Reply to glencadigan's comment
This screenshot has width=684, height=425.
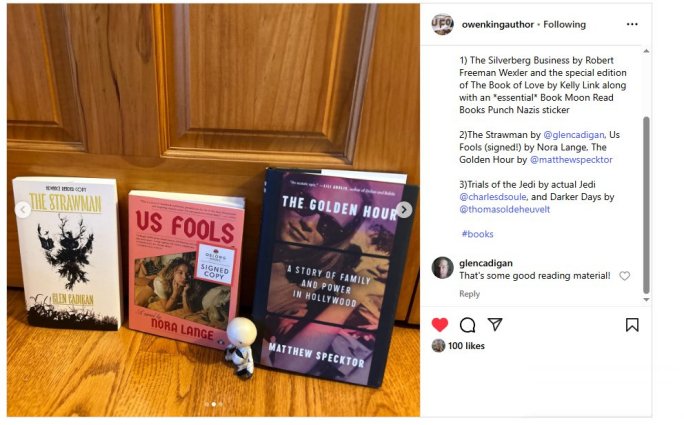469,294
